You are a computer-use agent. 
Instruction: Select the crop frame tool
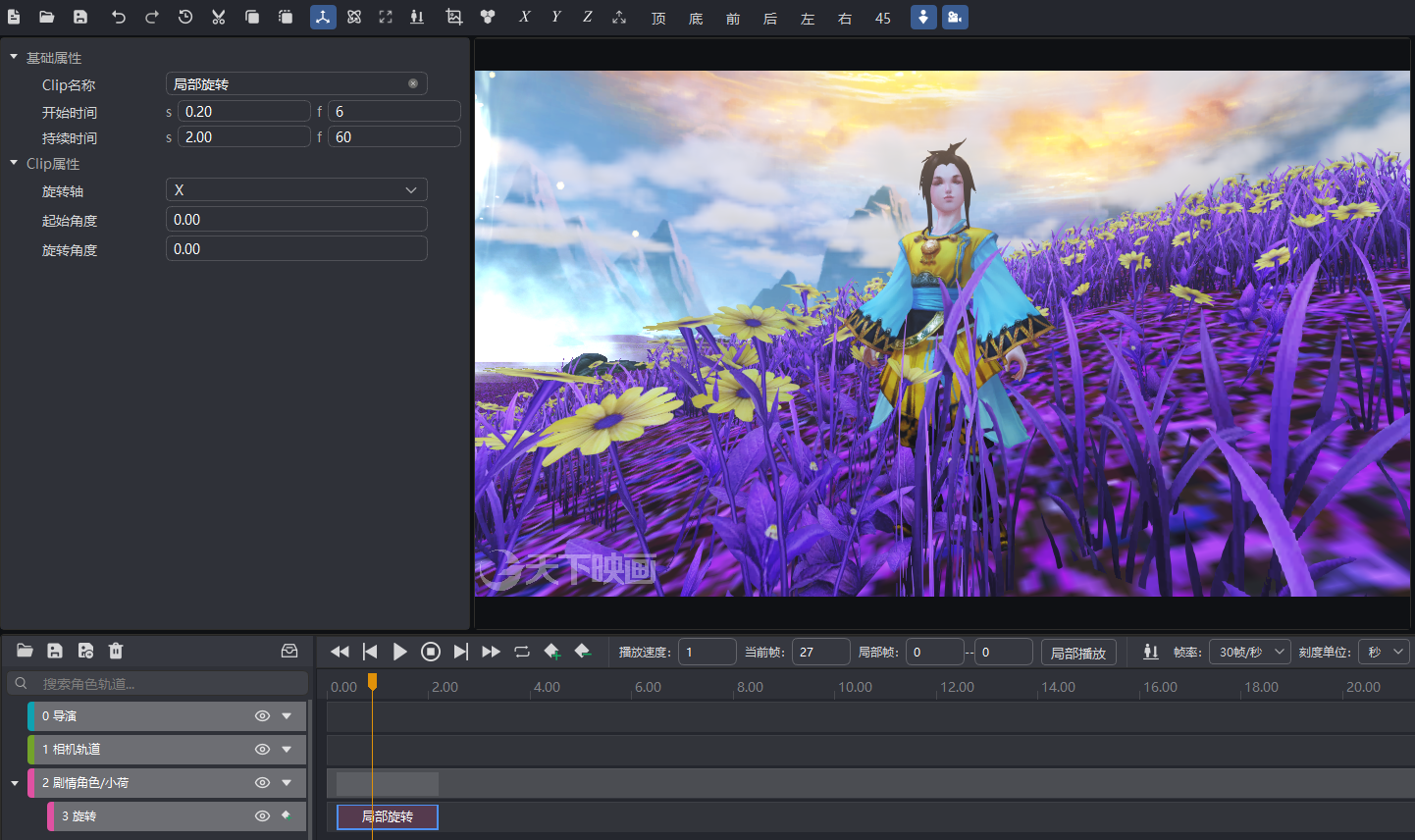point(453,17)
